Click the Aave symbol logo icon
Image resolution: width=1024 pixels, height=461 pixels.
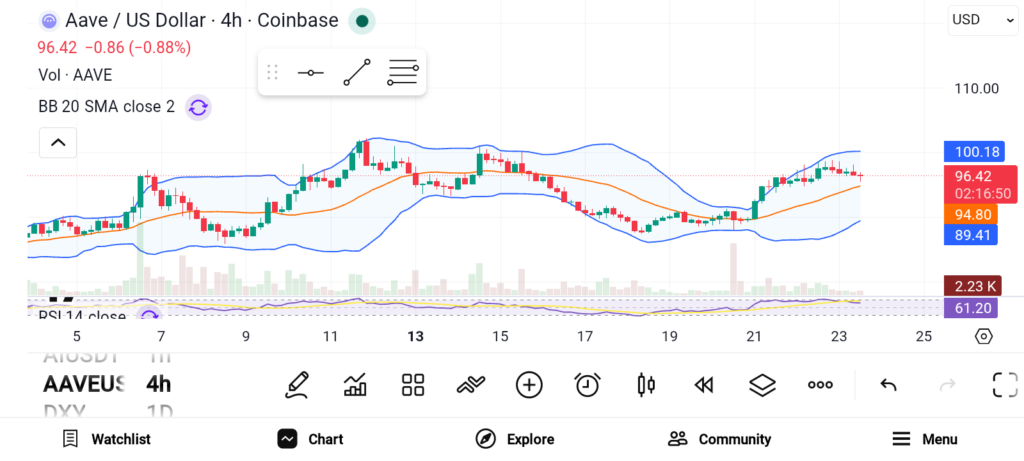(x=49, y=21)
